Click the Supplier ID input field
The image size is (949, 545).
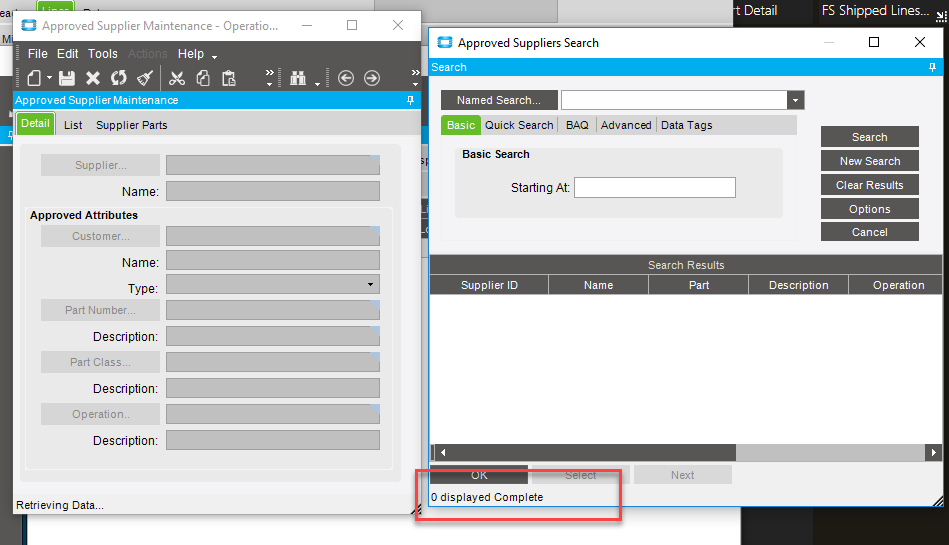coord(273,165)
